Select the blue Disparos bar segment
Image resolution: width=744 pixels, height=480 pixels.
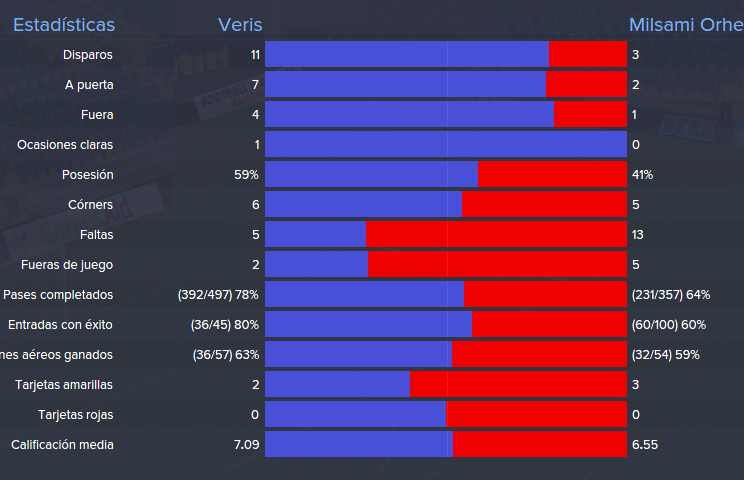407,54
